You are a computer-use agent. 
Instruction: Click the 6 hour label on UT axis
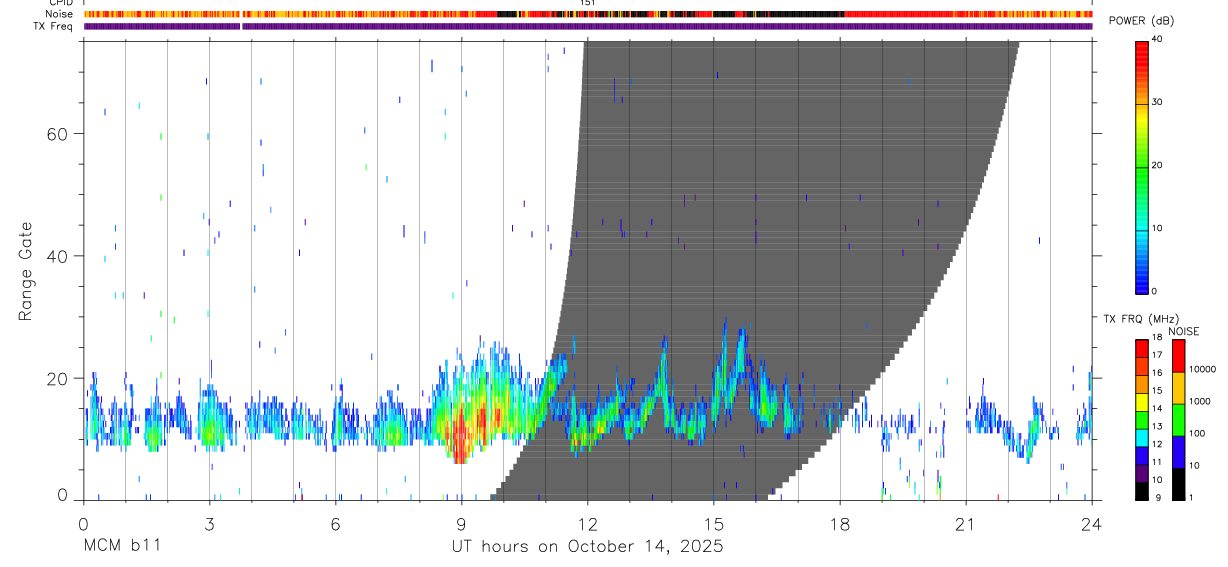(335, 524)
